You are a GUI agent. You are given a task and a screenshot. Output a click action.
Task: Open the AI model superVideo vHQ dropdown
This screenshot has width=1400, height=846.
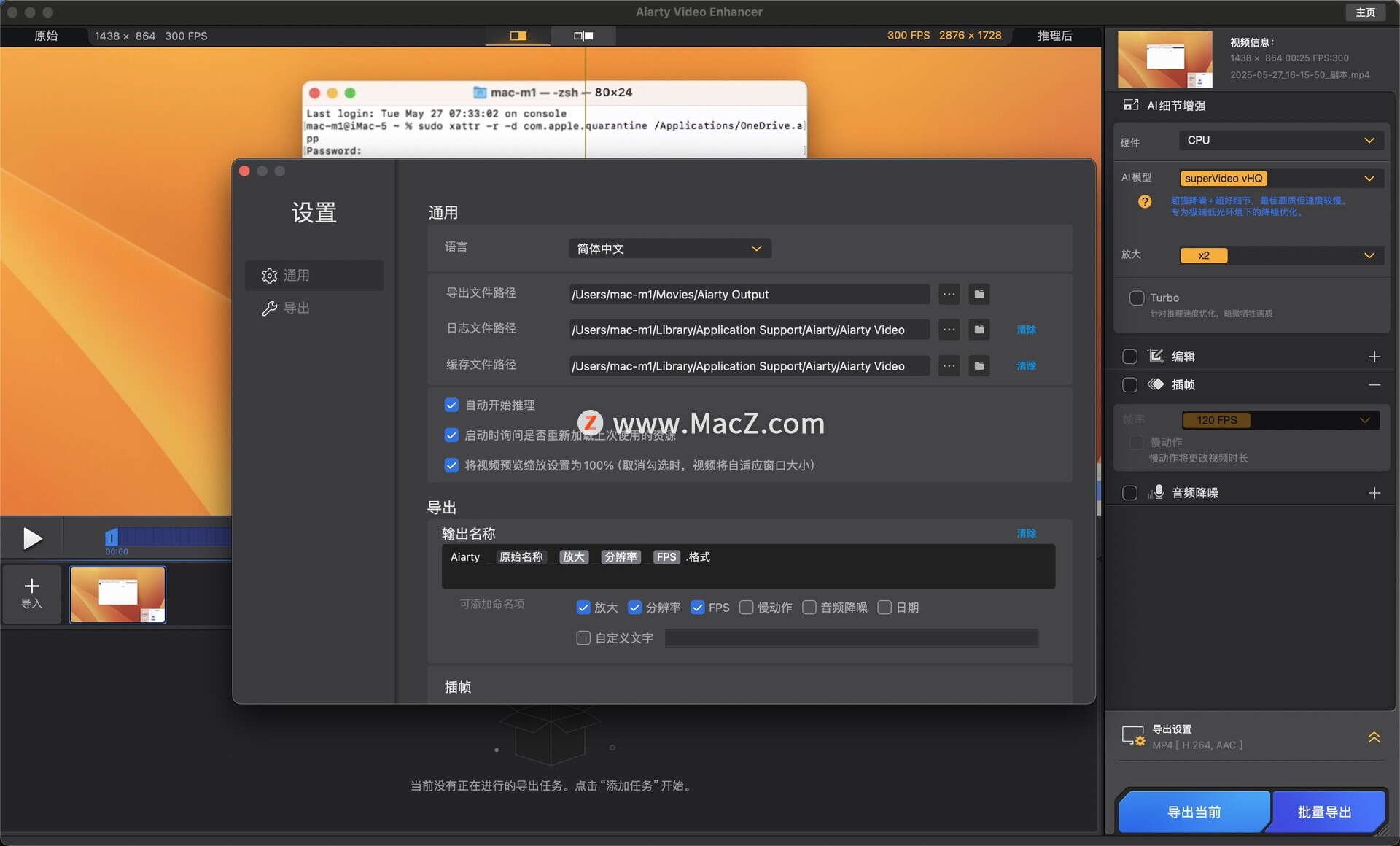click(x=1281, y=179)
